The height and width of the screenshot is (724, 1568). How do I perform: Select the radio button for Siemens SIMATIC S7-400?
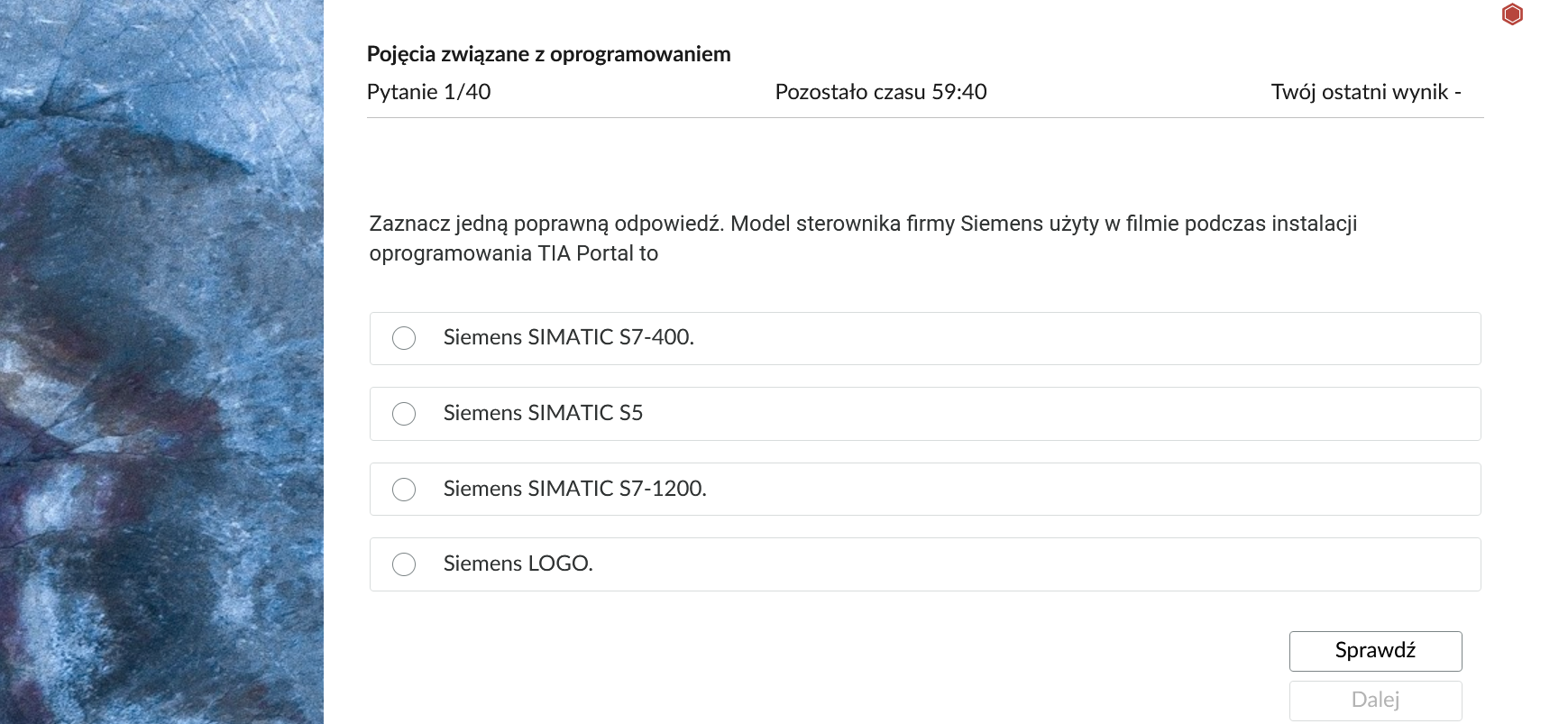(404, 338)
